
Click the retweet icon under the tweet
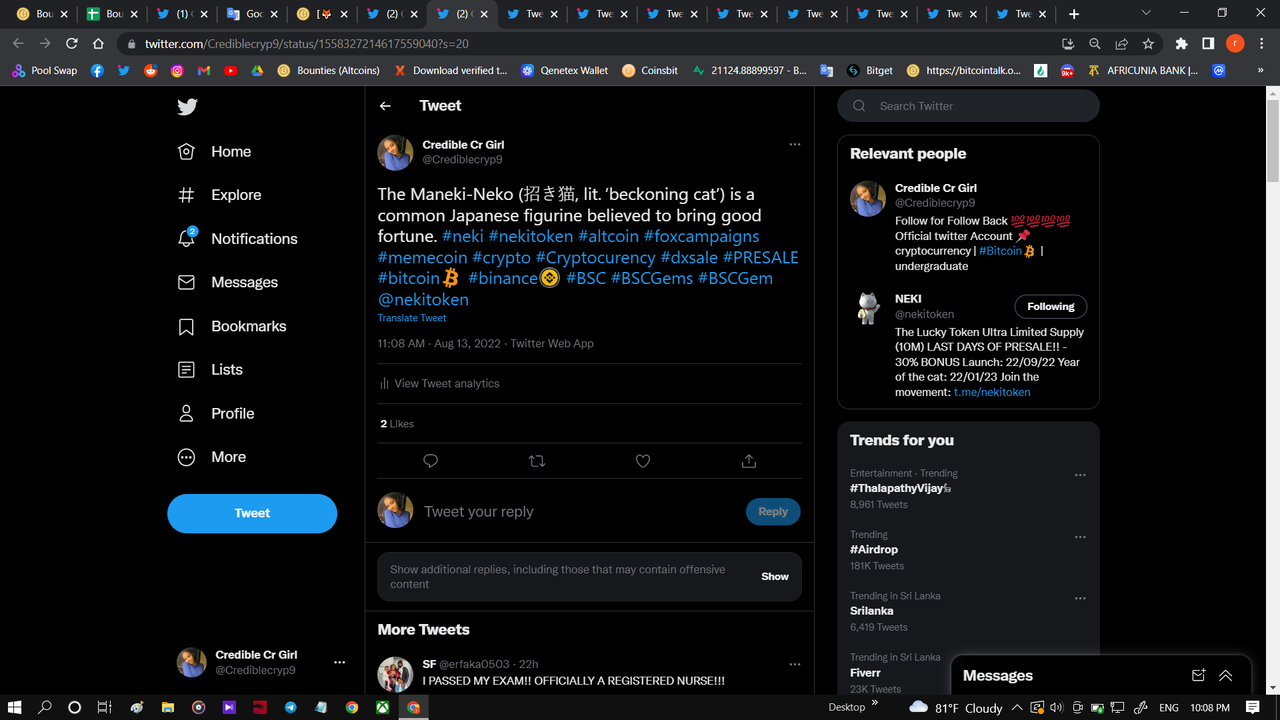536,461
